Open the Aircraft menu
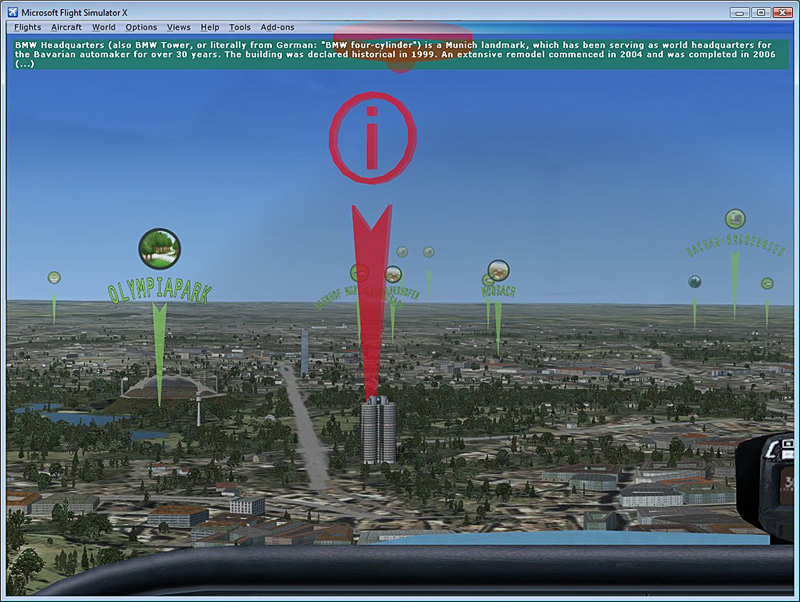 click(66, 27)
